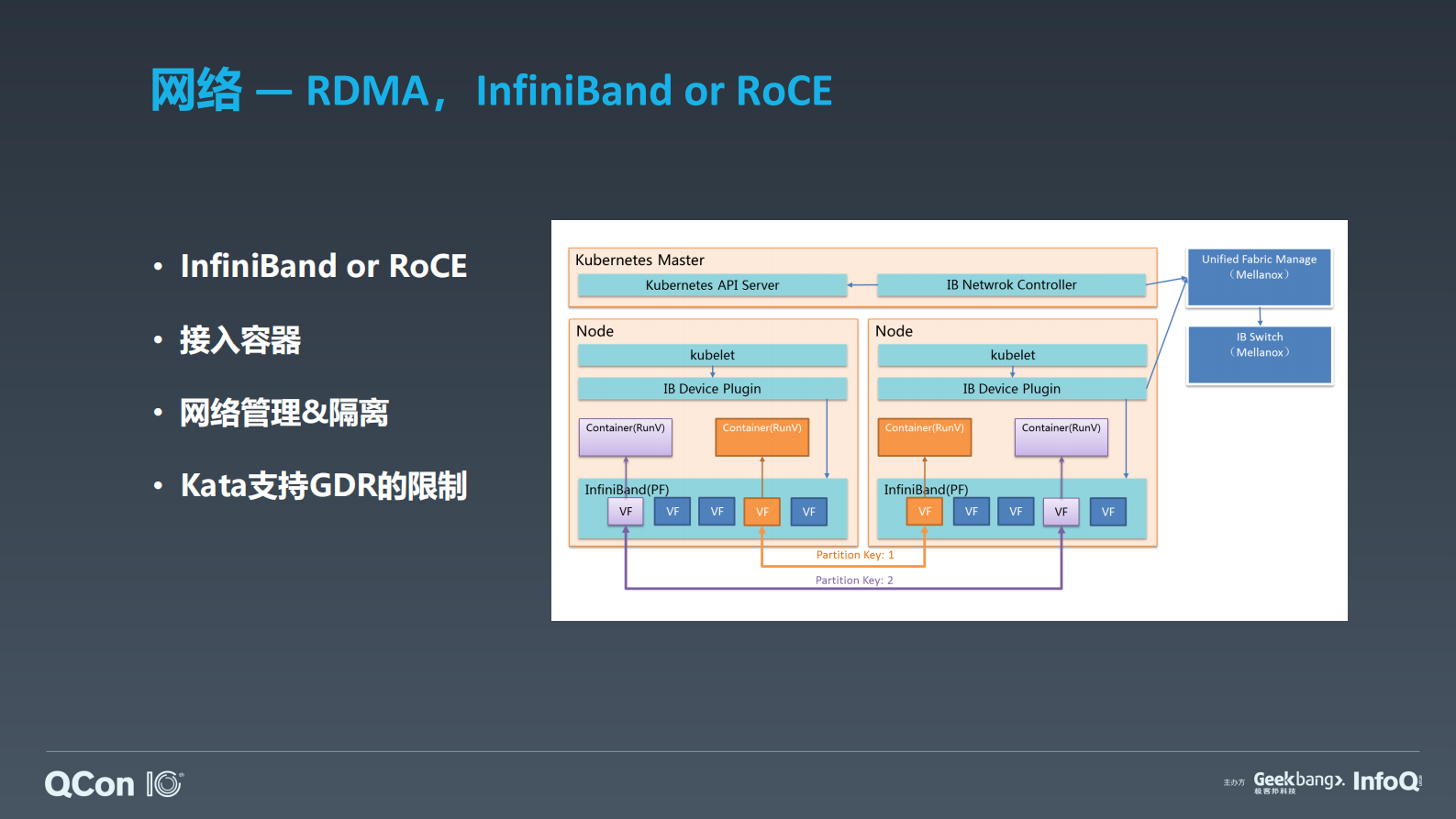Screen dimensions: 1456x819
Task: Select the Kubernetes API Server box
Action: click(x=712, y=285)
